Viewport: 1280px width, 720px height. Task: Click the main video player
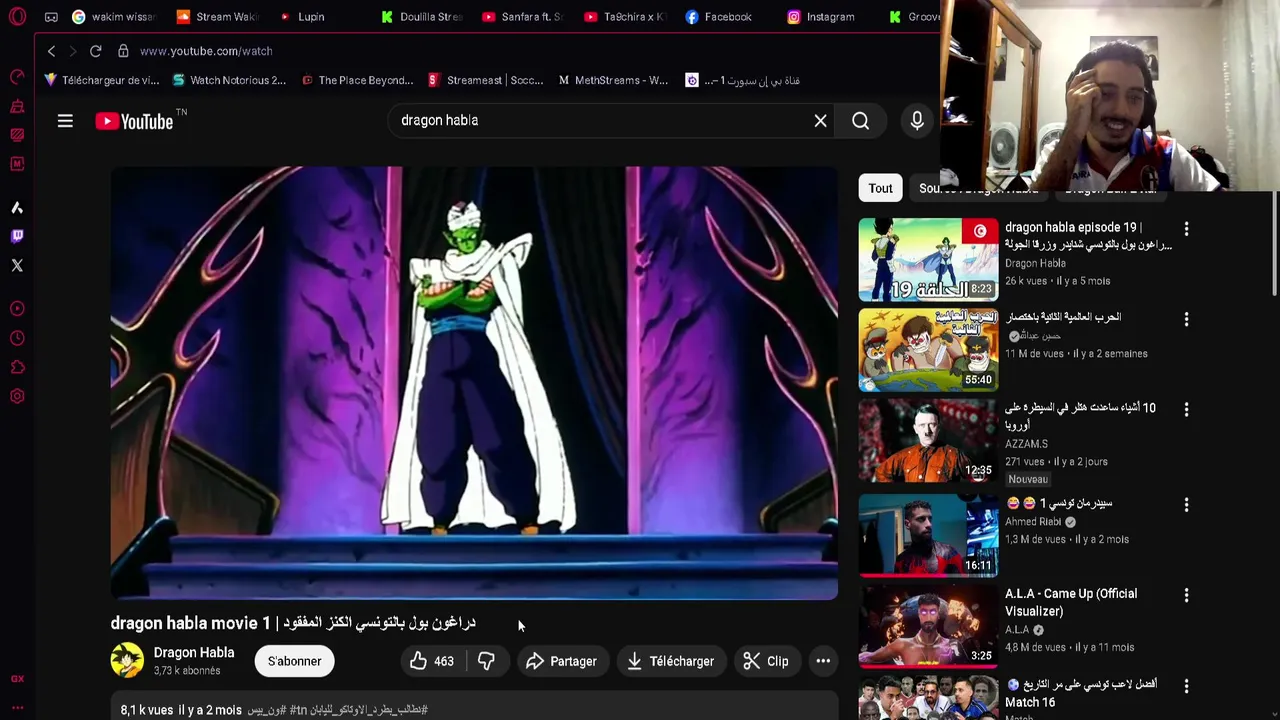click(474, 383)
